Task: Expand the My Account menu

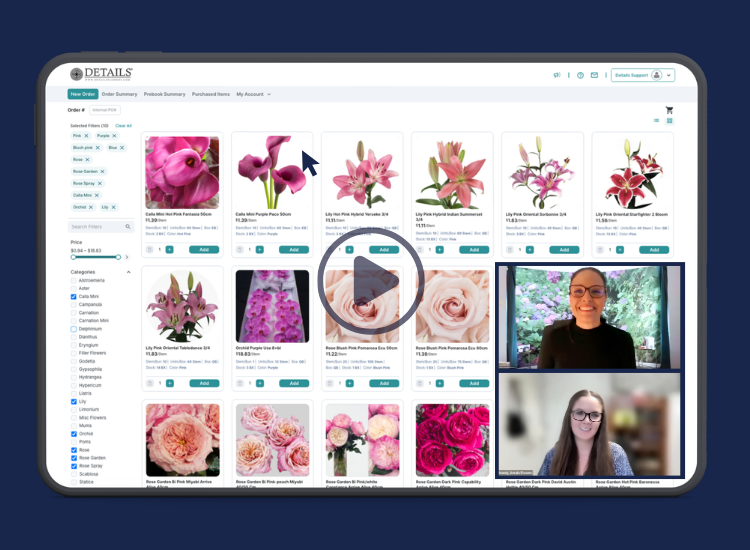Action: [253, 94]
